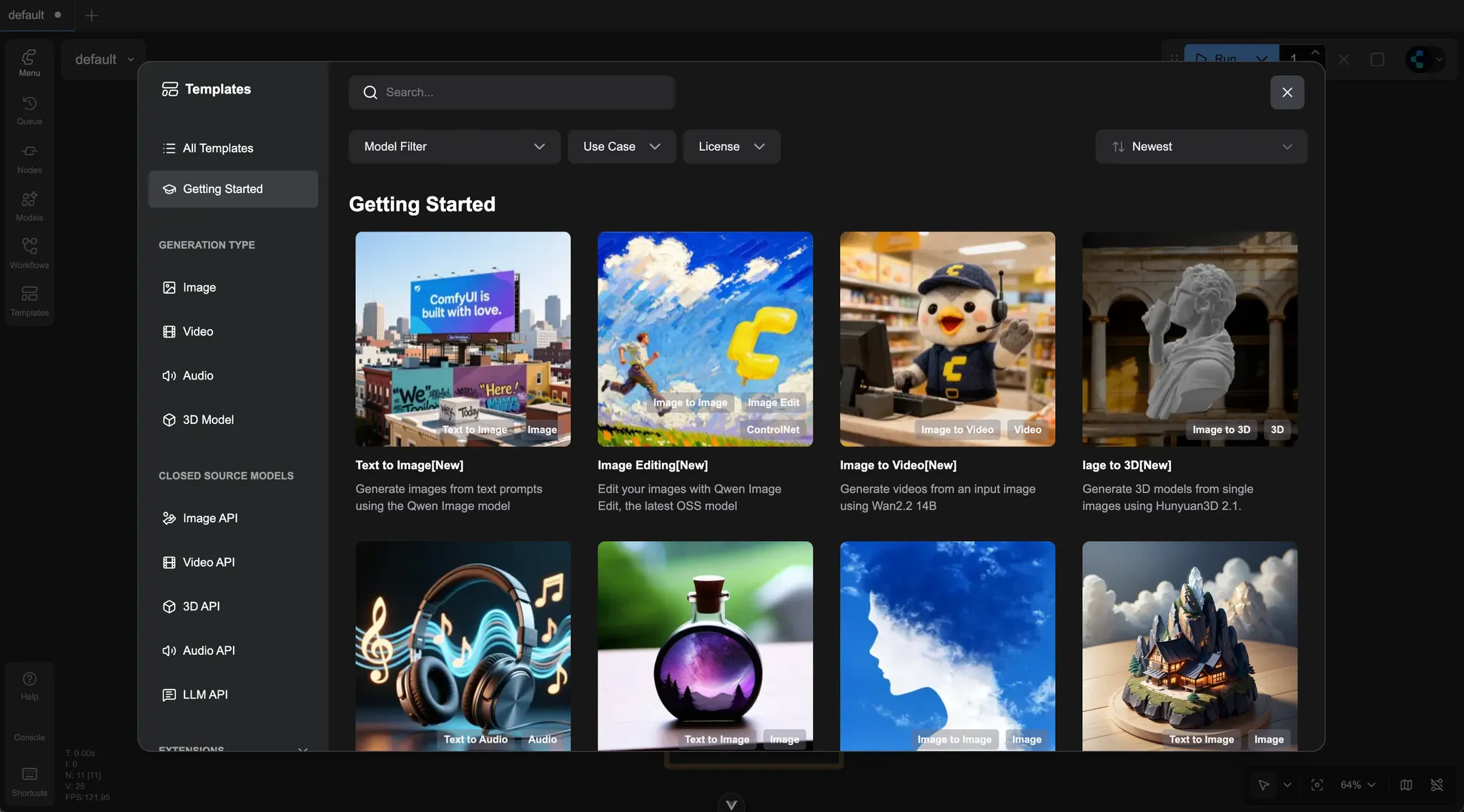This screenshot has width=1464, height=812.
Task: Switch to the default workflow tab
Action: 29,14
